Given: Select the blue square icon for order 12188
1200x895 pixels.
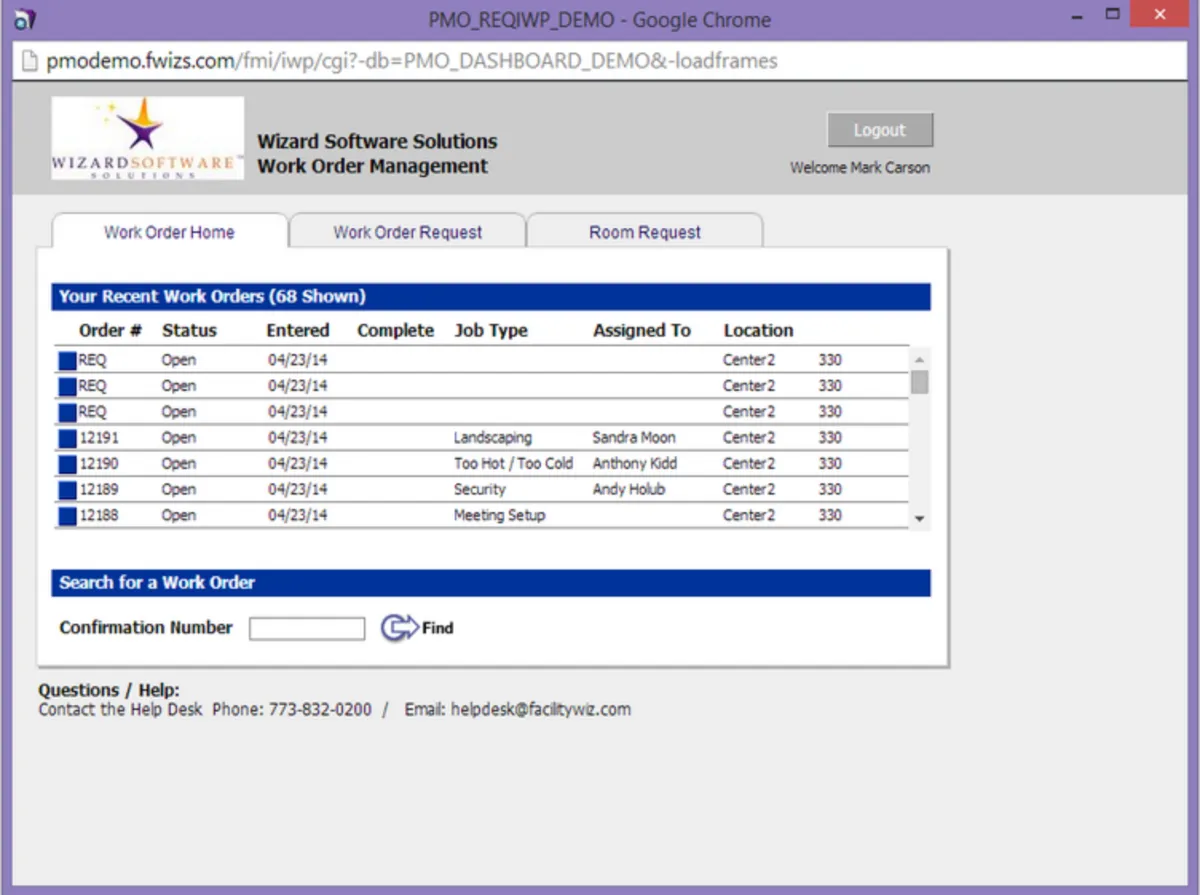Looking at the screenshot, I should [67, 517].
